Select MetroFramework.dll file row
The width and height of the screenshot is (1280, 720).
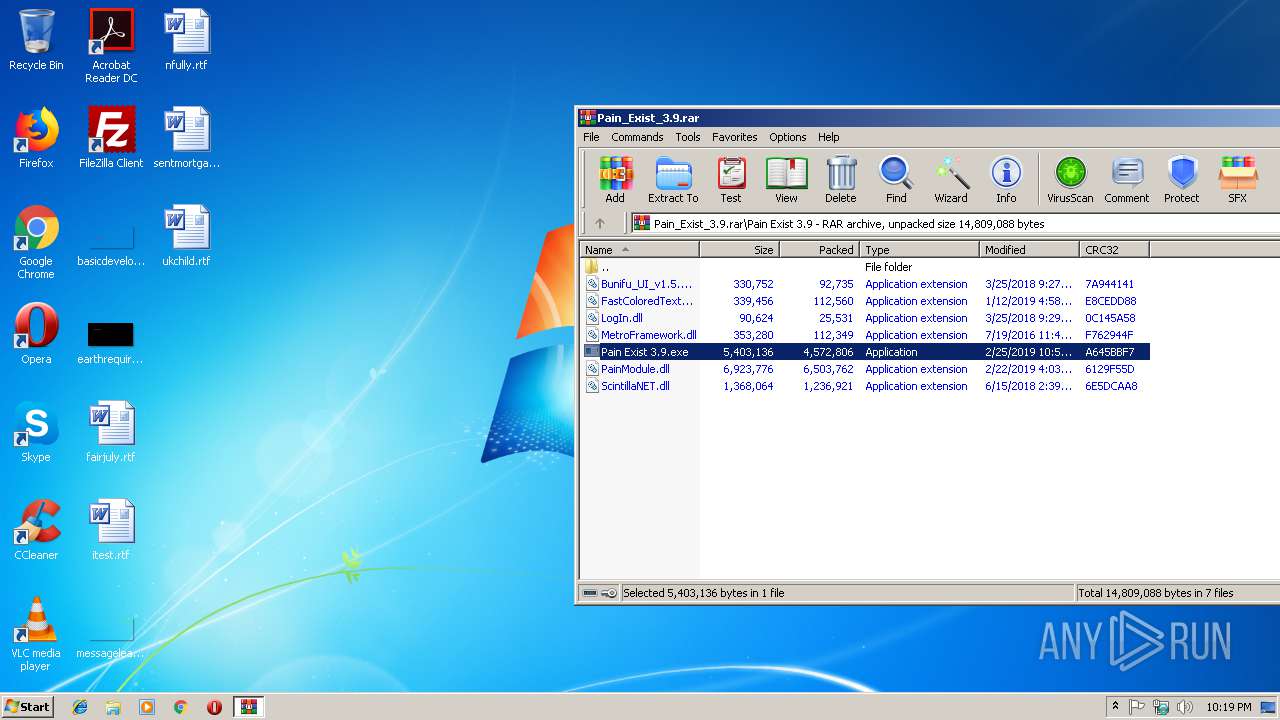[x=865, y=335]
